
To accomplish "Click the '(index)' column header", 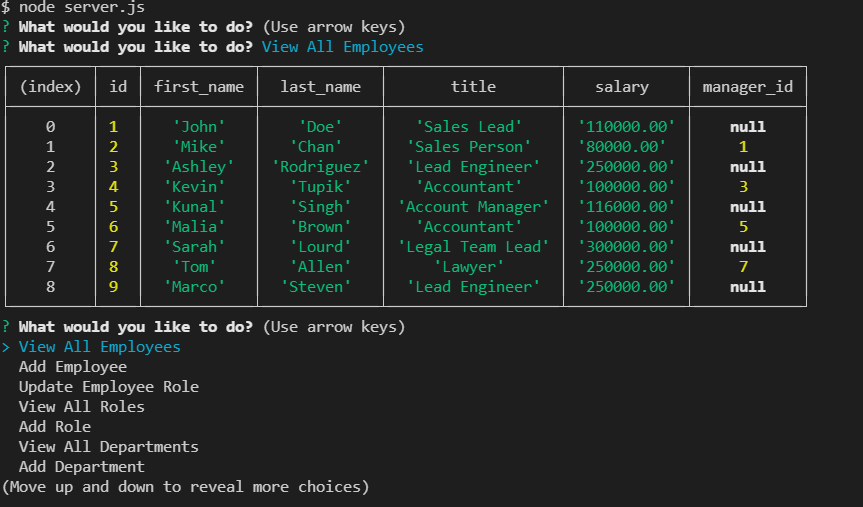I will point(50,87).
